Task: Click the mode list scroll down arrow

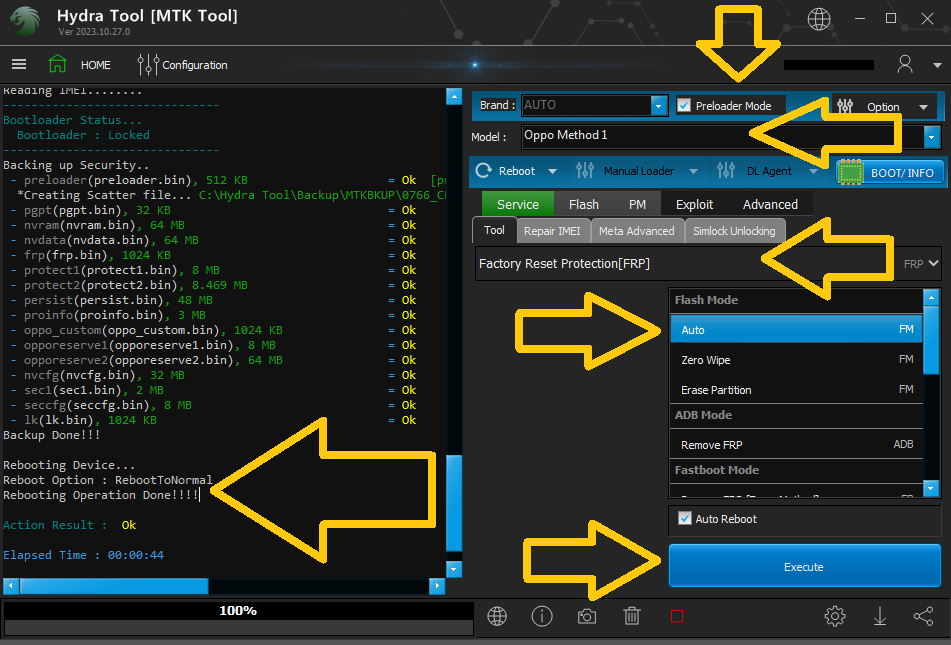Action: pos(931,487)
